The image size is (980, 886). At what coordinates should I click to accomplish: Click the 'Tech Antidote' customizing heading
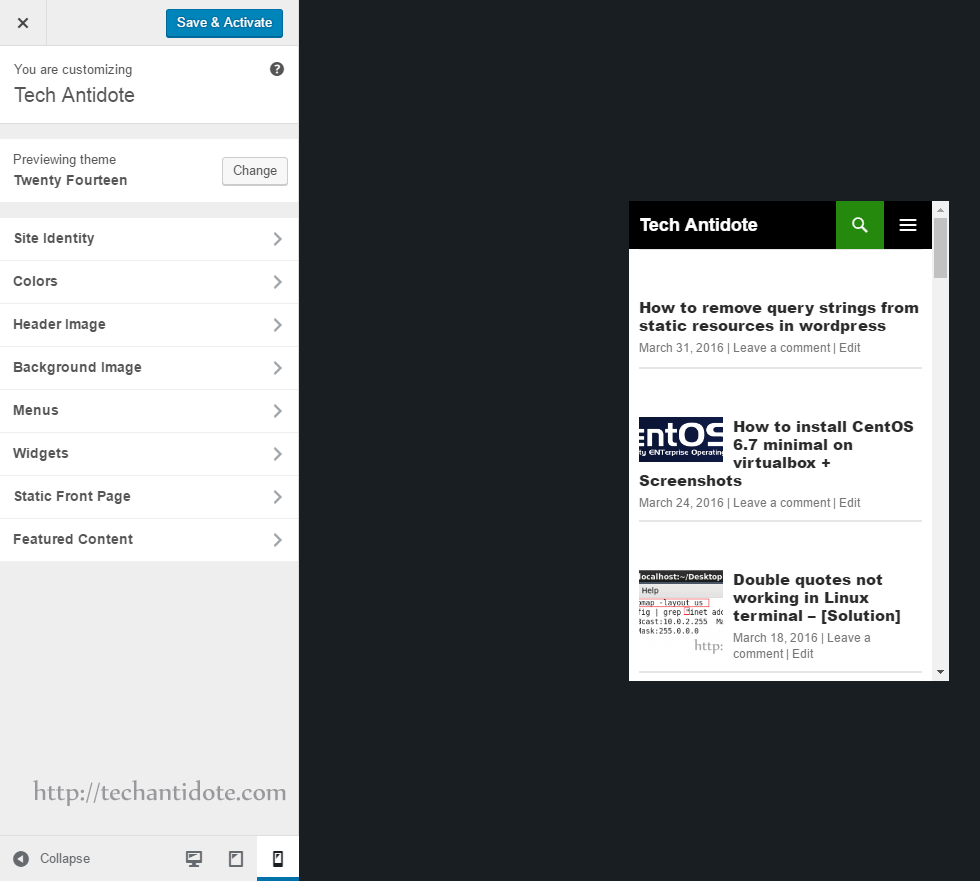coord(74,96)
